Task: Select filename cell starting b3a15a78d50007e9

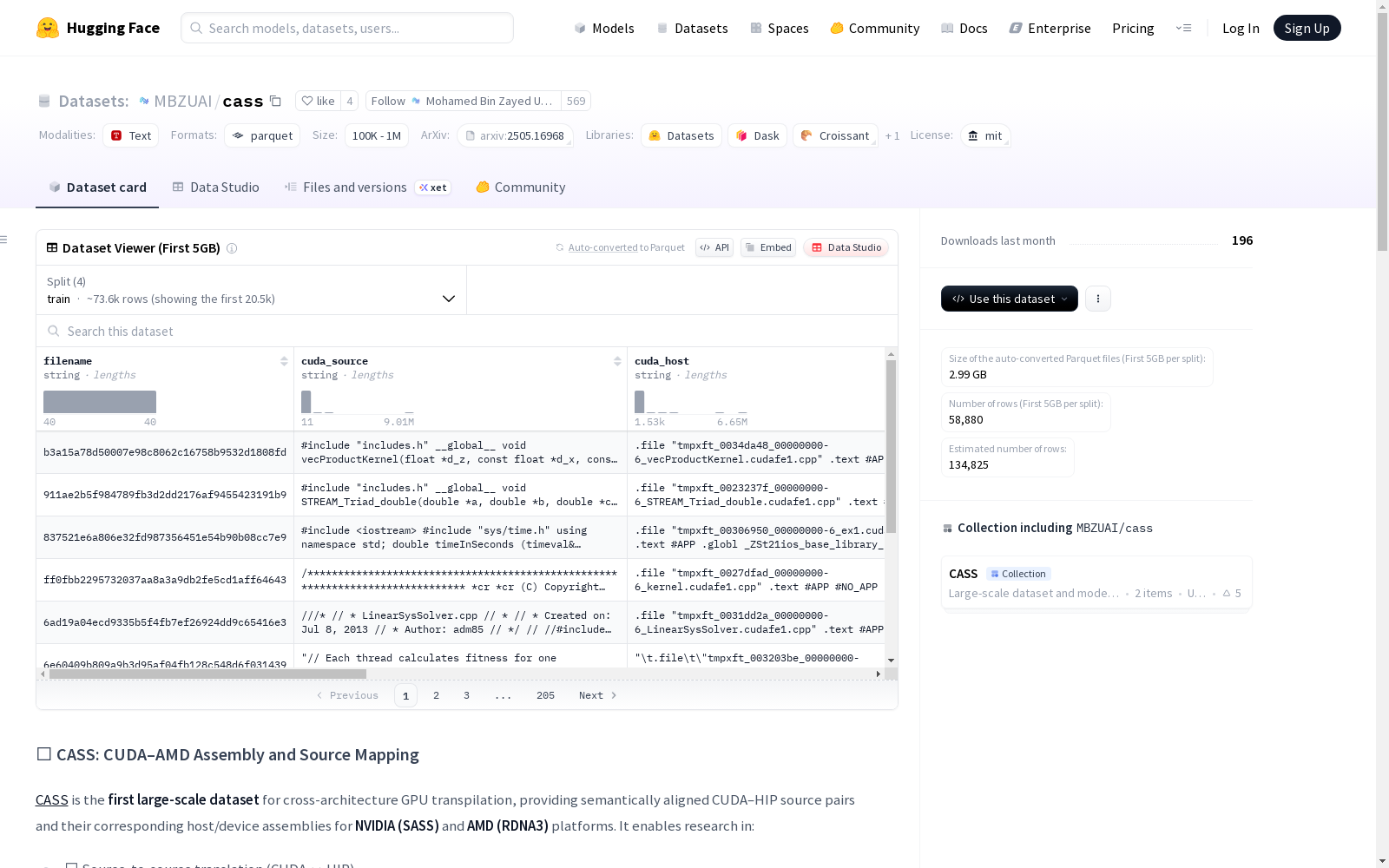Action: tap(165, 452)
